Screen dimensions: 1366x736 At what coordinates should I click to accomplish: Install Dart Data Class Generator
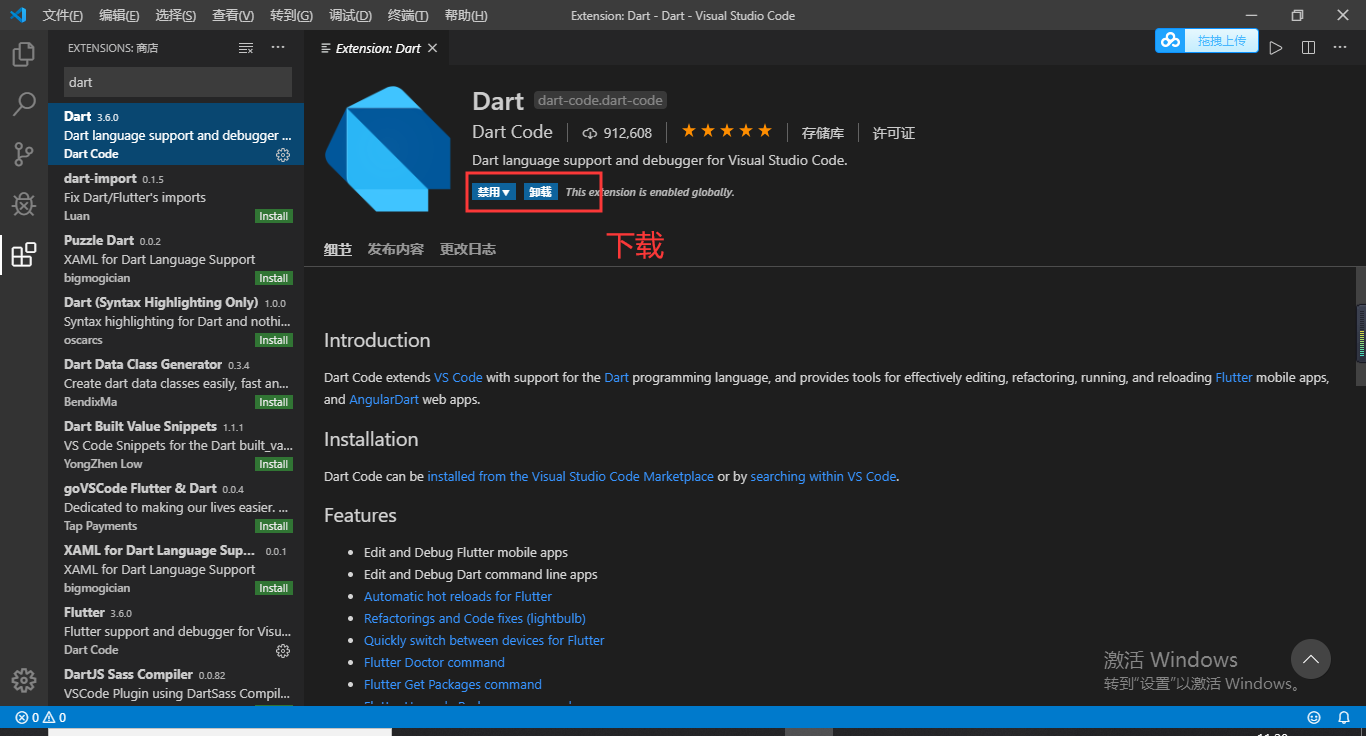(273, 402)
